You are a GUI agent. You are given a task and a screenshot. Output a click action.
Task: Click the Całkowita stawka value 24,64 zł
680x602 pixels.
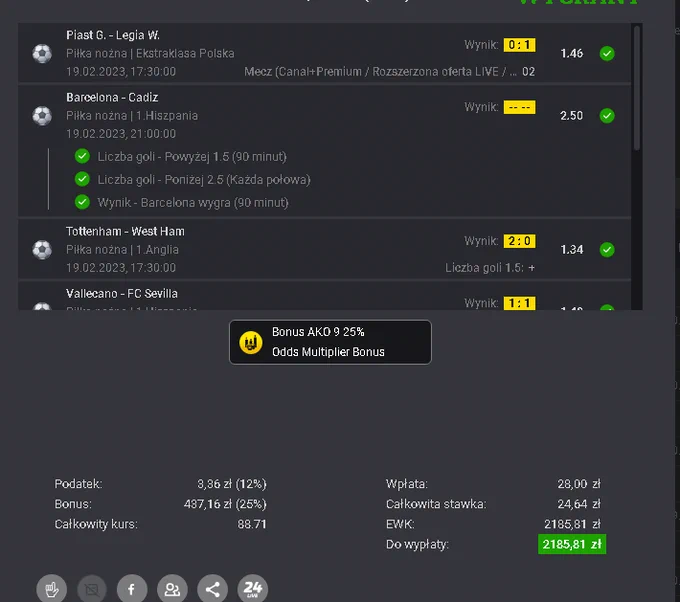[x=579, y=504]
